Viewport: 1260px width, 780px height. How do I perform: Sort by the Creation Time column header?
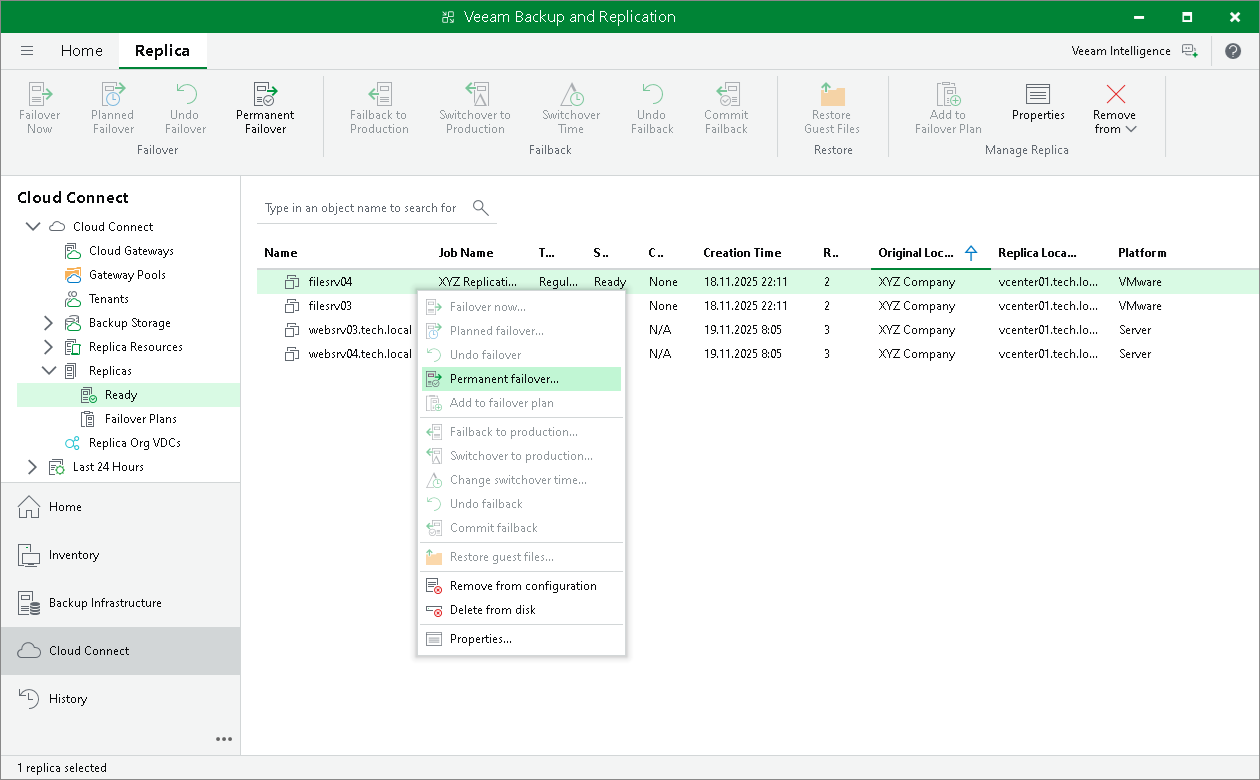tap(742, 253)
